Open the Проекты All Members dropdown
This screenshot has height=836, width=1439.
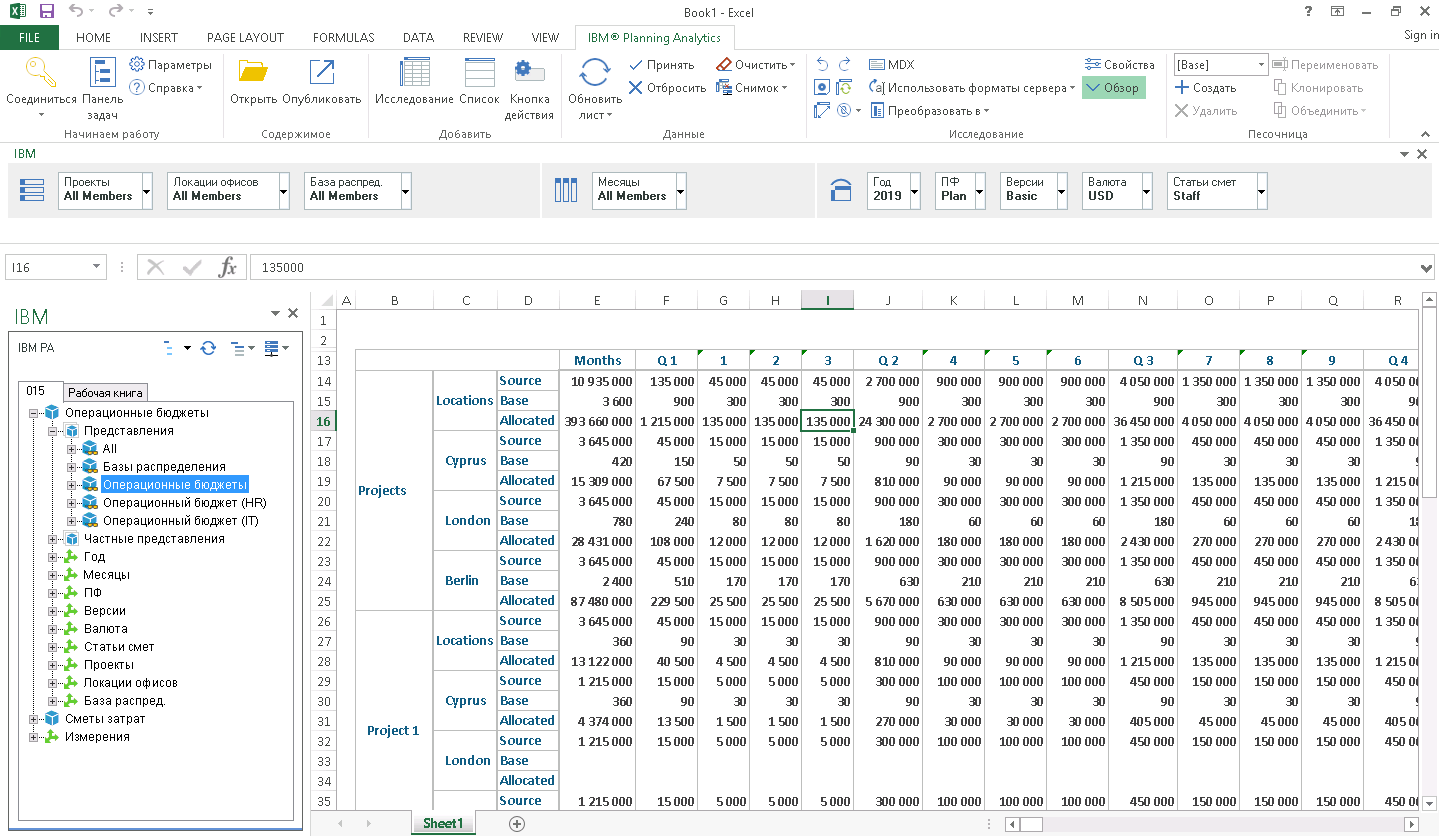tap(147, 190)
